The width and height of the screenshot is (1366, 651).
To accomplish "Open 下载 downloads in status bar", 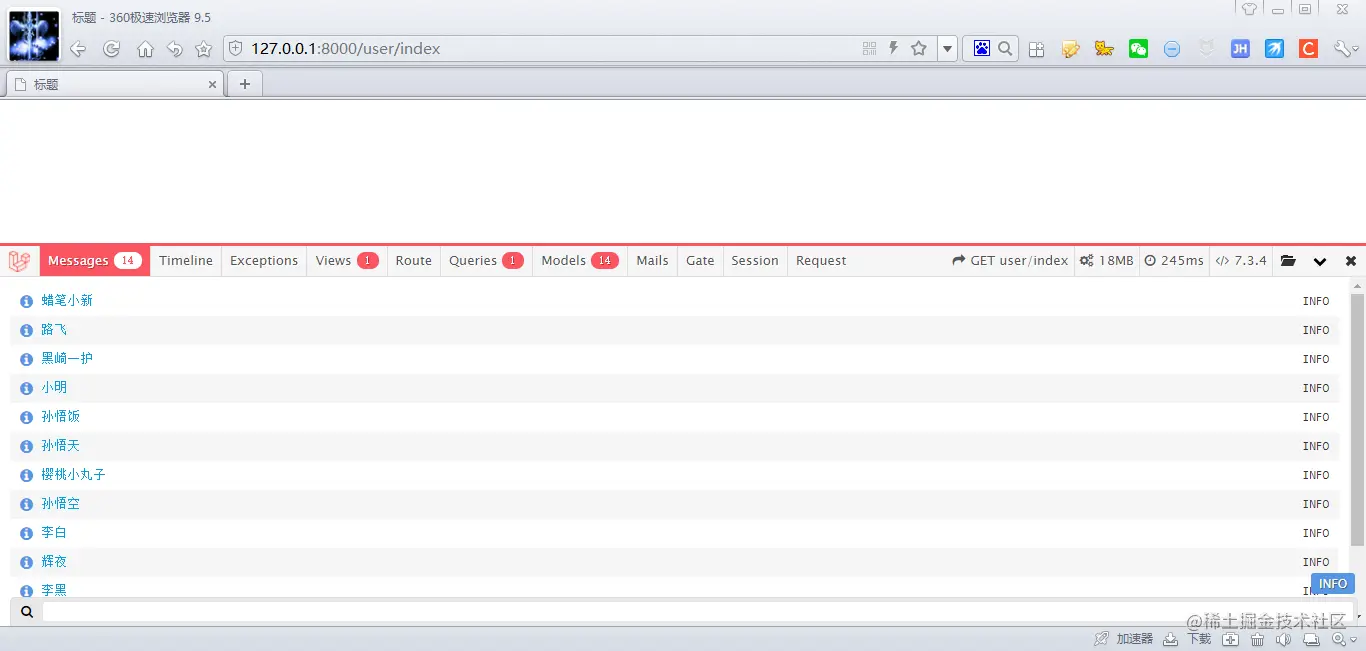I will [x=1187, y=638].
